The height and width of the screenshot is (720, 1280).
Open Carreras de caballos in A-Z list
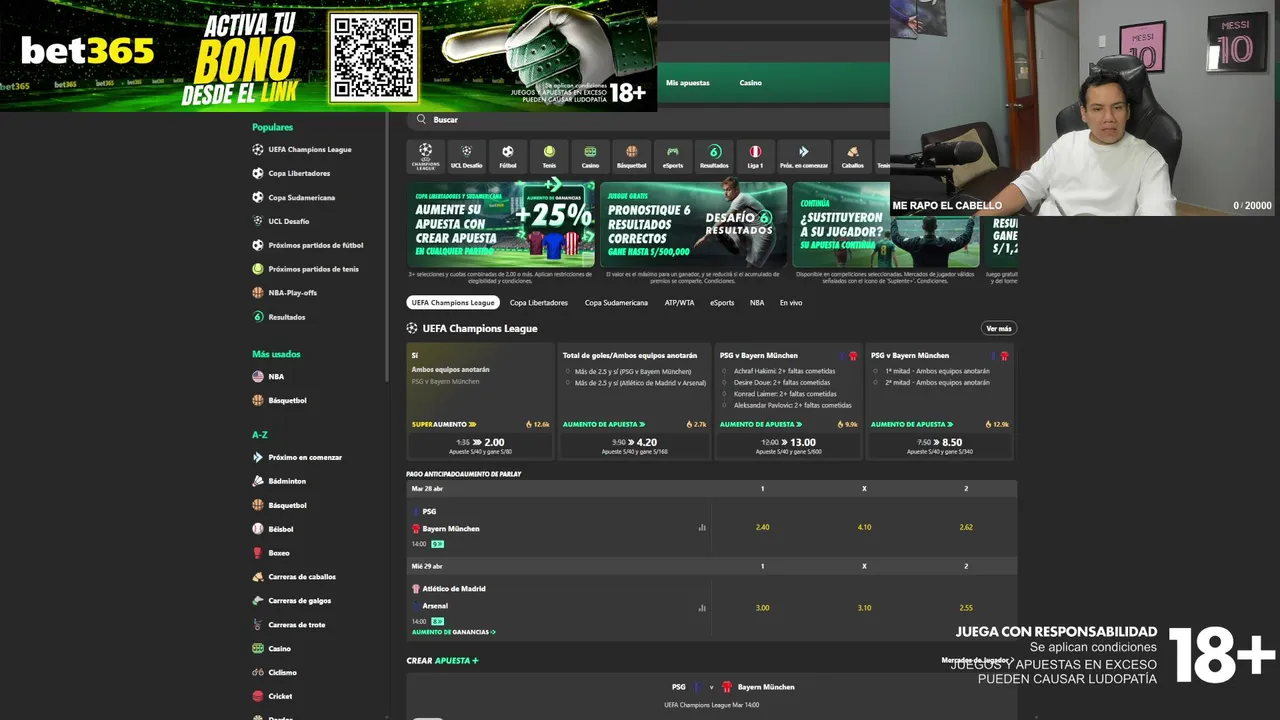click(301, 577)
